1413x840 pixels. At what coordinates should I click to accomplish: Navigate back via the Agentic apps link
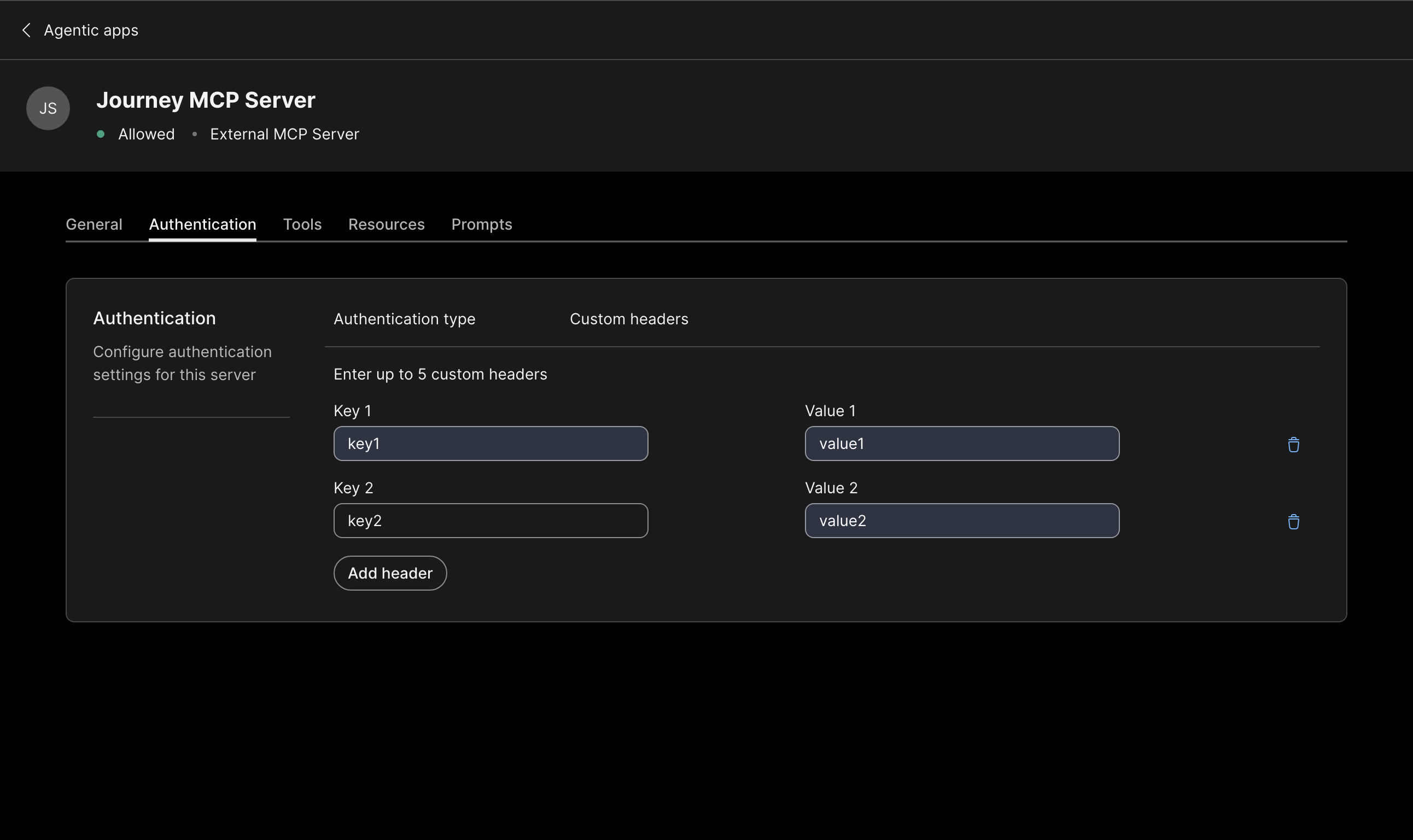coord(91,30)
